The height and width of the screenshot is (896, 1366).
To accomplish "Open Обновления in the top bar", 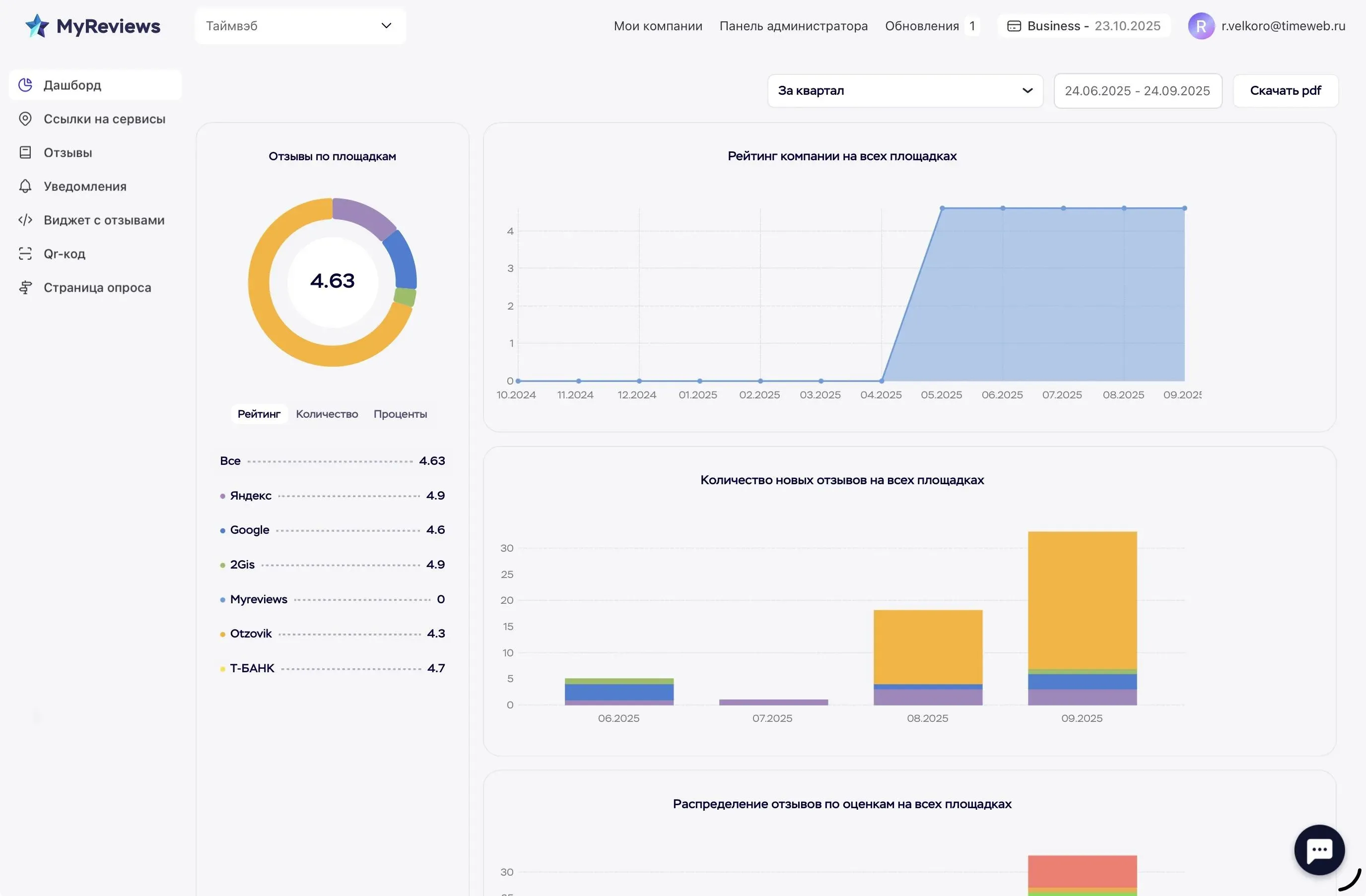I will coord(922,26).
